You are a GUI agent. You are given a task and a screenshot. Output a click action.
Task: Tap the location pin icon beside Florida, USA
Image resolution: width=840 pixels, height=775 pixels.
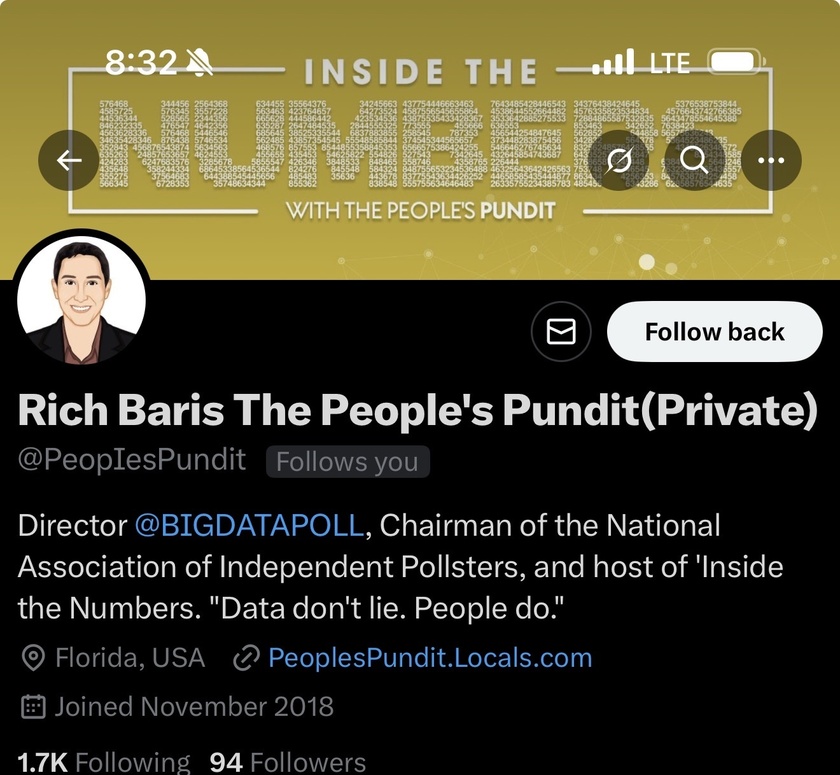click(x=34, y=658)
